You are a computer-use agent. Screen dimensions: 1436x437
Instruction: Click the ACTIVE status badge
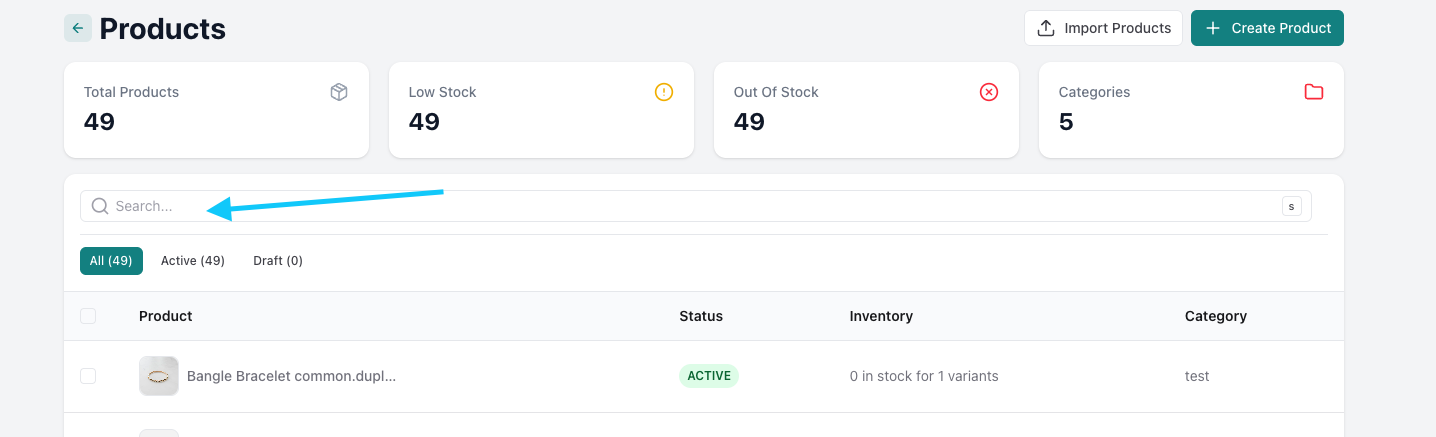(709, 376)
